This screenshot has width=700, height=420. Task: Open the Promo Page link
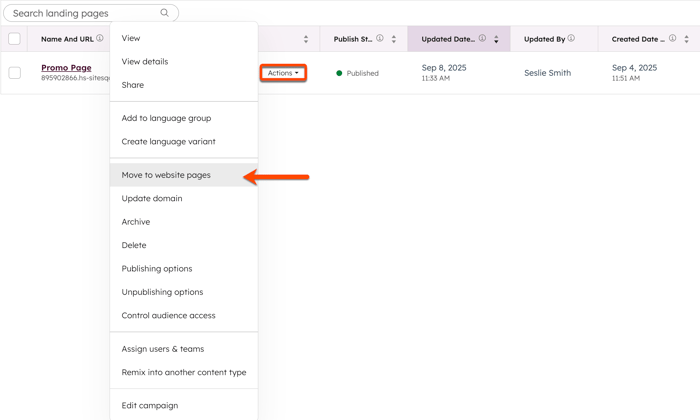[x=66, y=68]
